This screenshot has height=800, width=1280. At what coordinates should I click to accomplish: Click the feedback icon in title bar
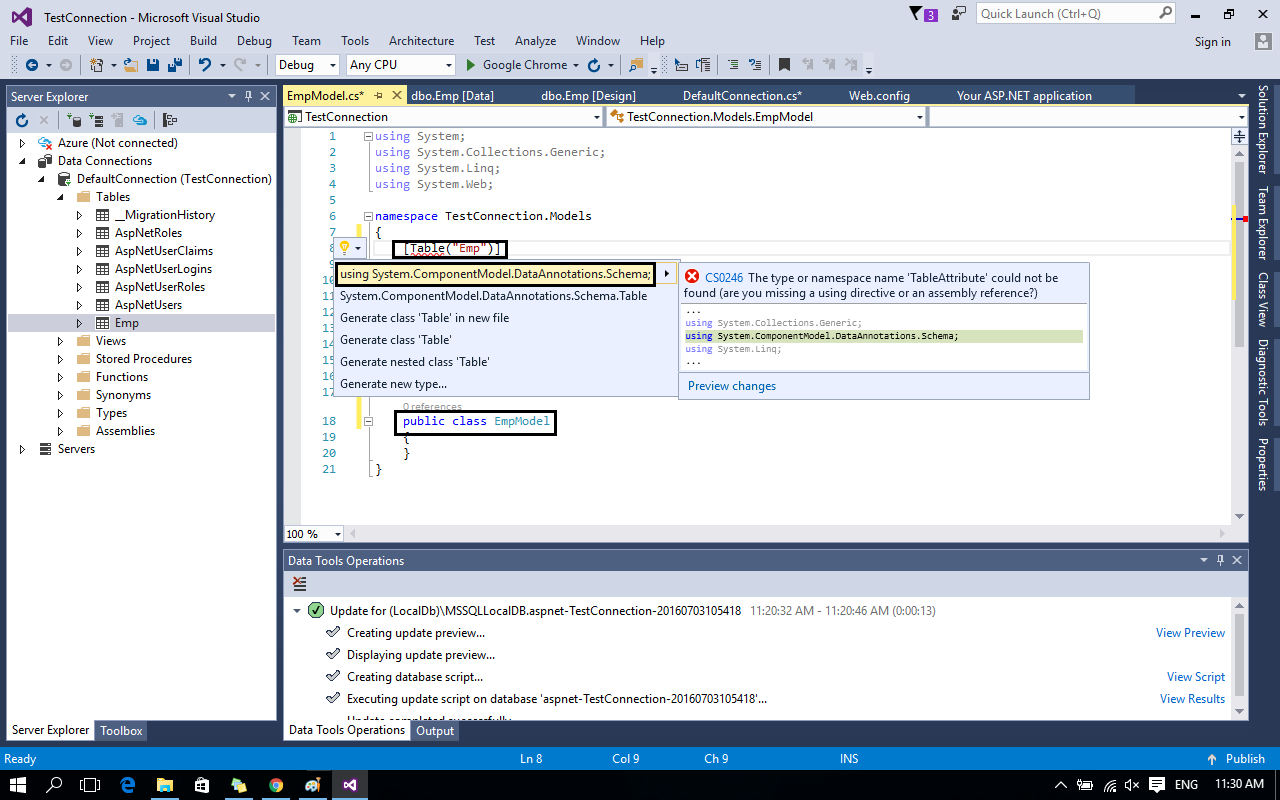coord(960,14)
